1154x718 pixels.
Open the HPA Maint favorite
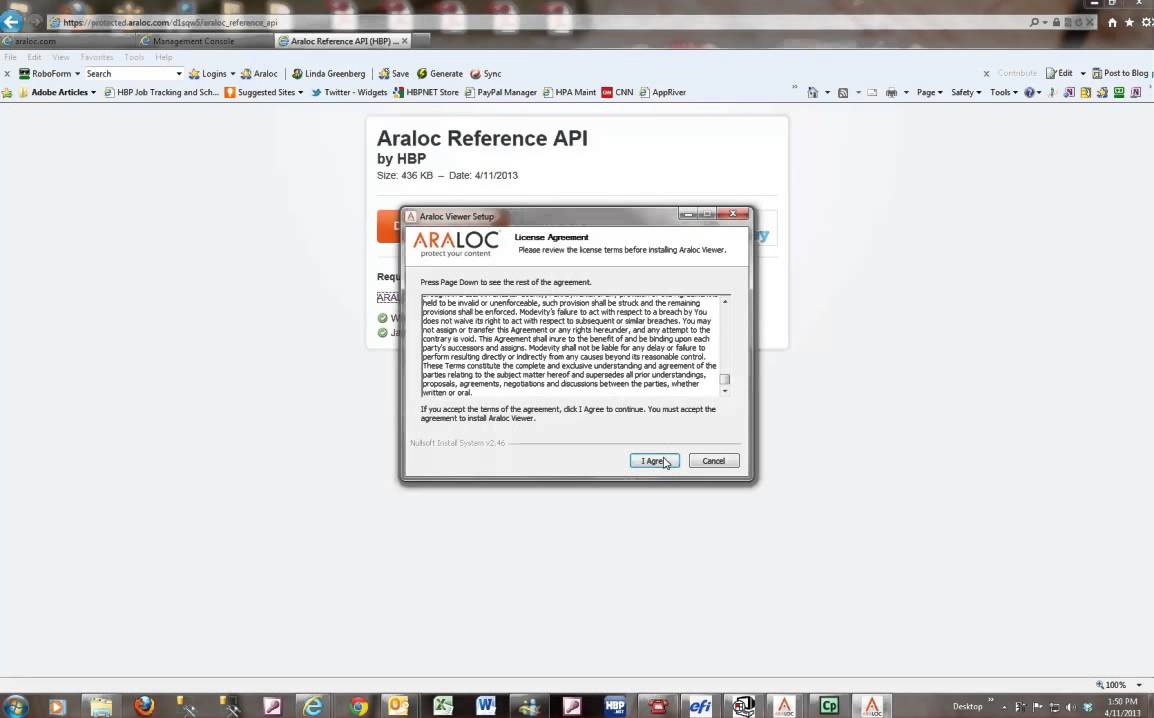coord(570,93)
